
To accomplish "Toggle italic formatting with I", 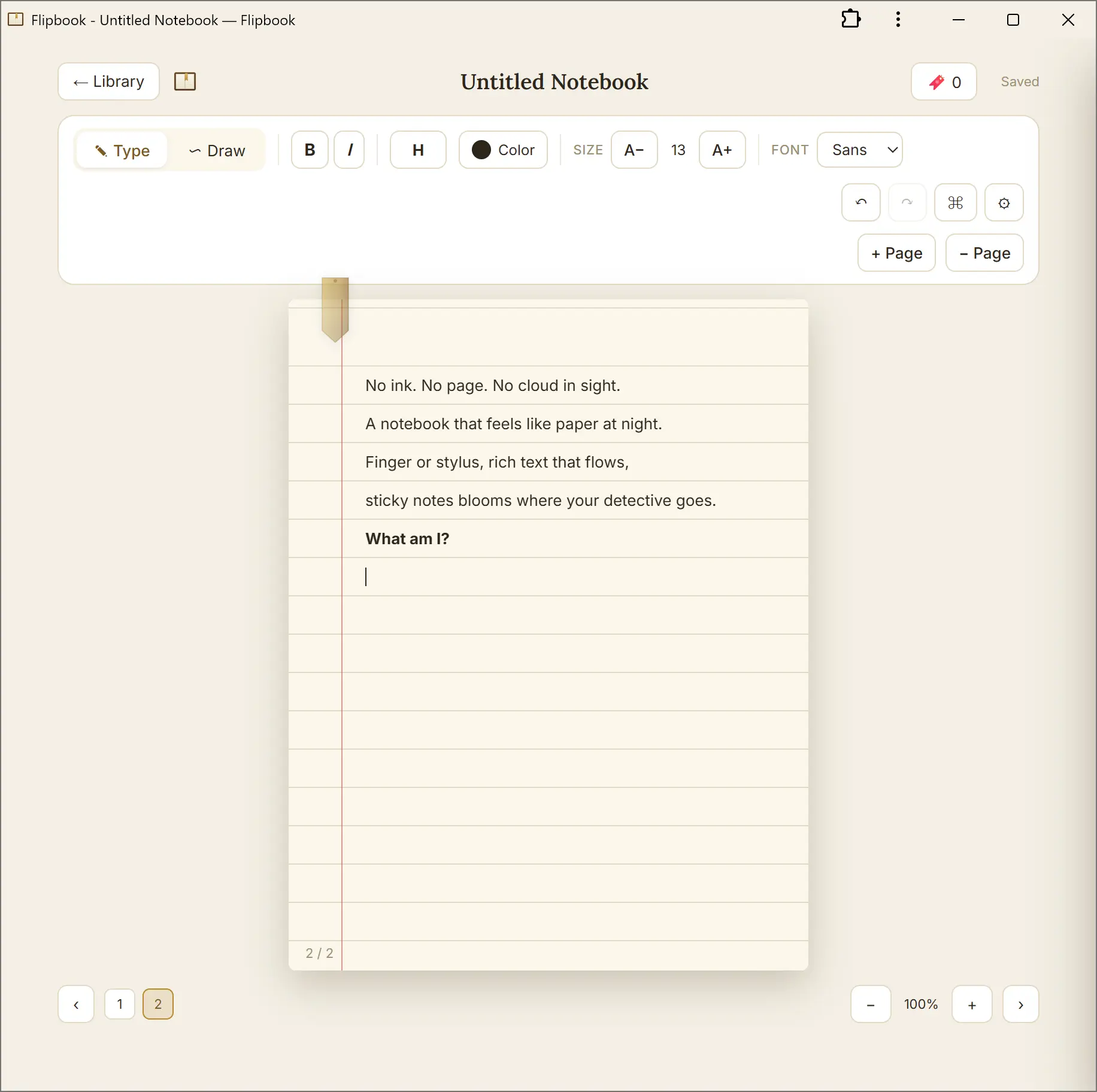I will tap(350, 150).
